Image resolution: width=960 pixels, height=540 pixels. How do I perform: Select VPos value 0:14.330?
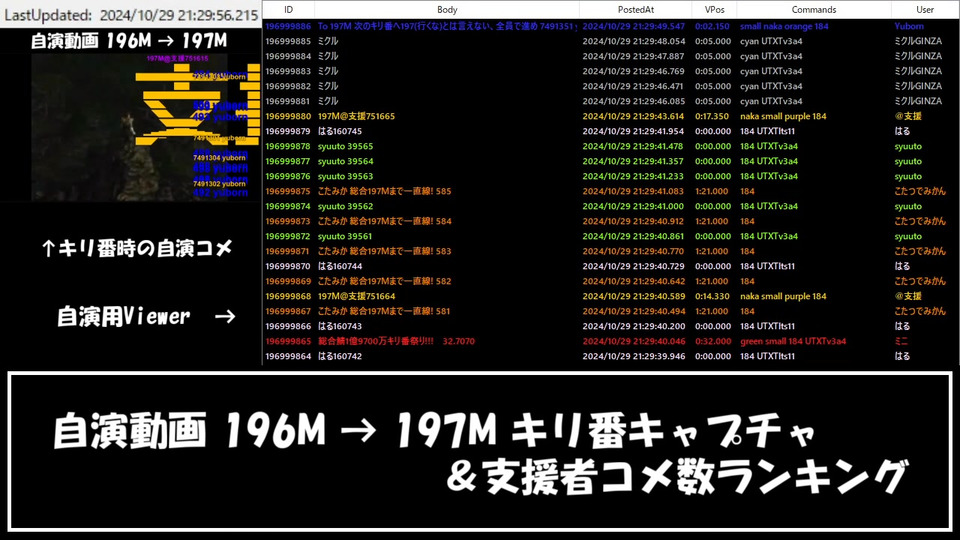(x=712, y=296)
